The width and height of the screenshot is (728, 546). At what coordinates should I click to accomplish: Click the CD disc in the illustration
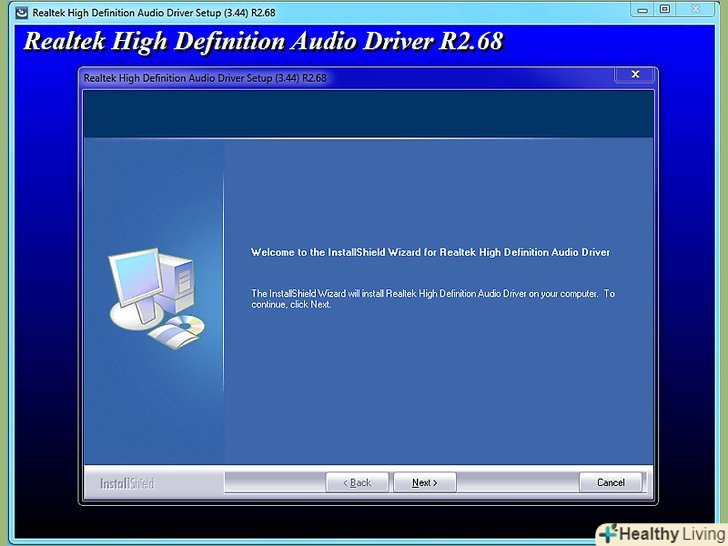click(x=187, y=326)
